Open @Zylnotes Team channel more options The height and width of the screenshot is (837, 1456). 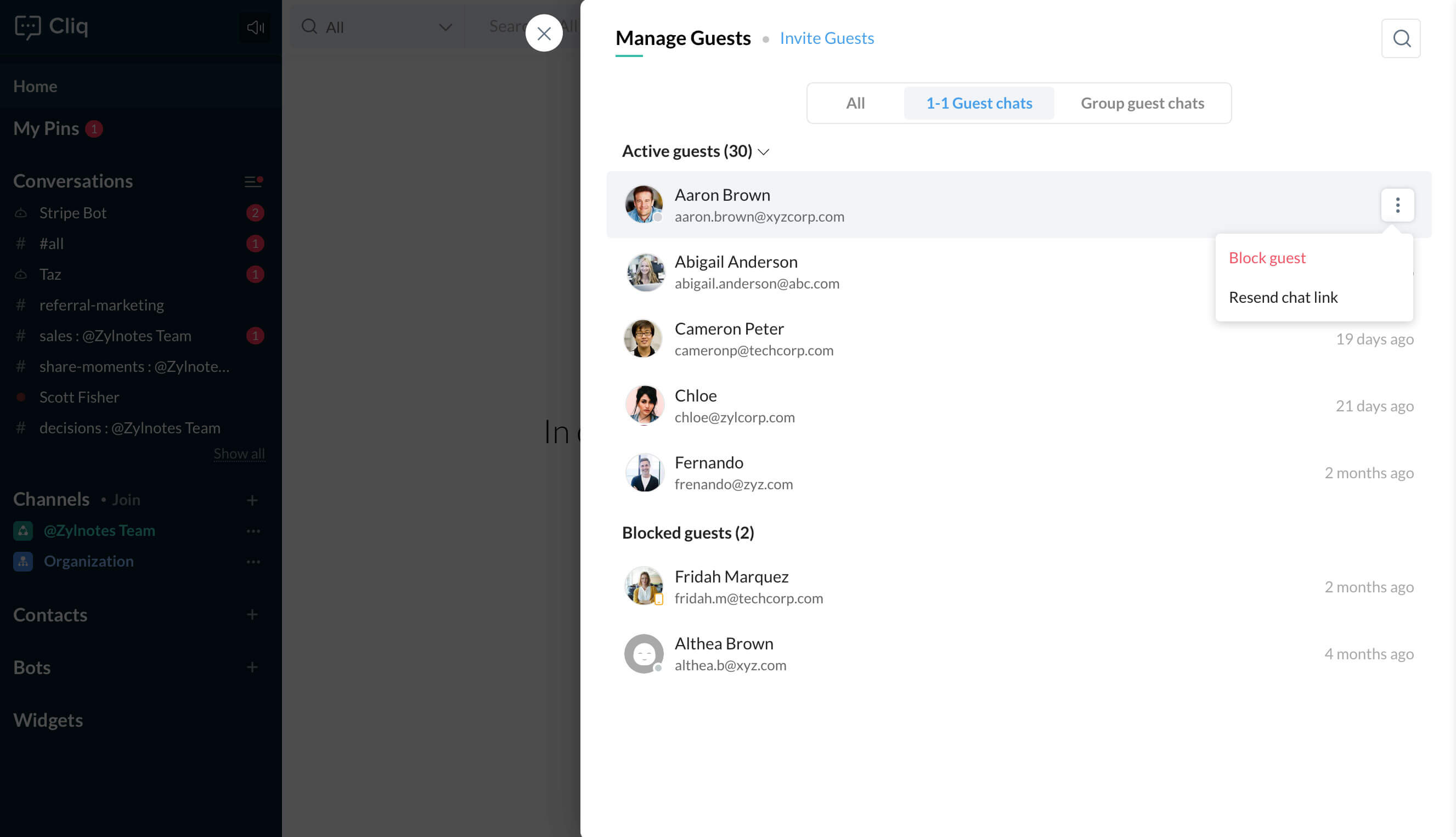(253, 530)
